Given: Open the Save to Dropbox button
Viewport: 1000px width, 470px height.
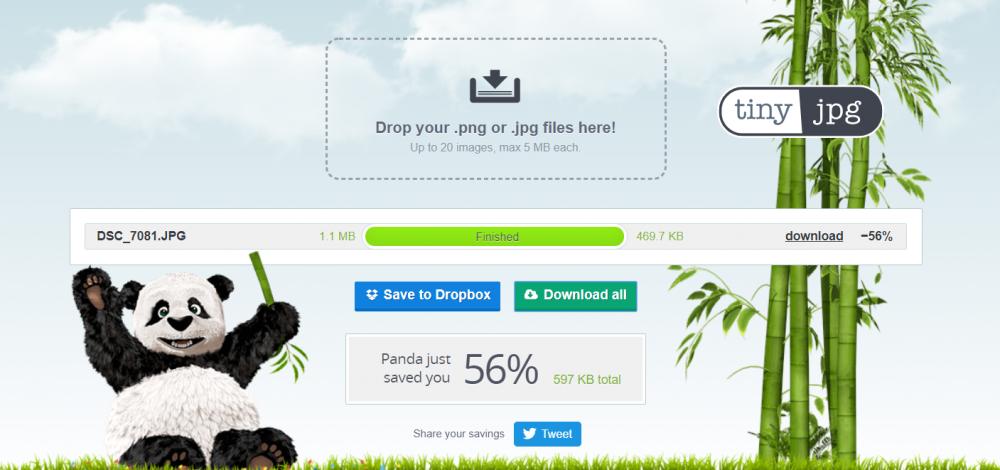Looking at the screenshot, I should coord(427,296).
